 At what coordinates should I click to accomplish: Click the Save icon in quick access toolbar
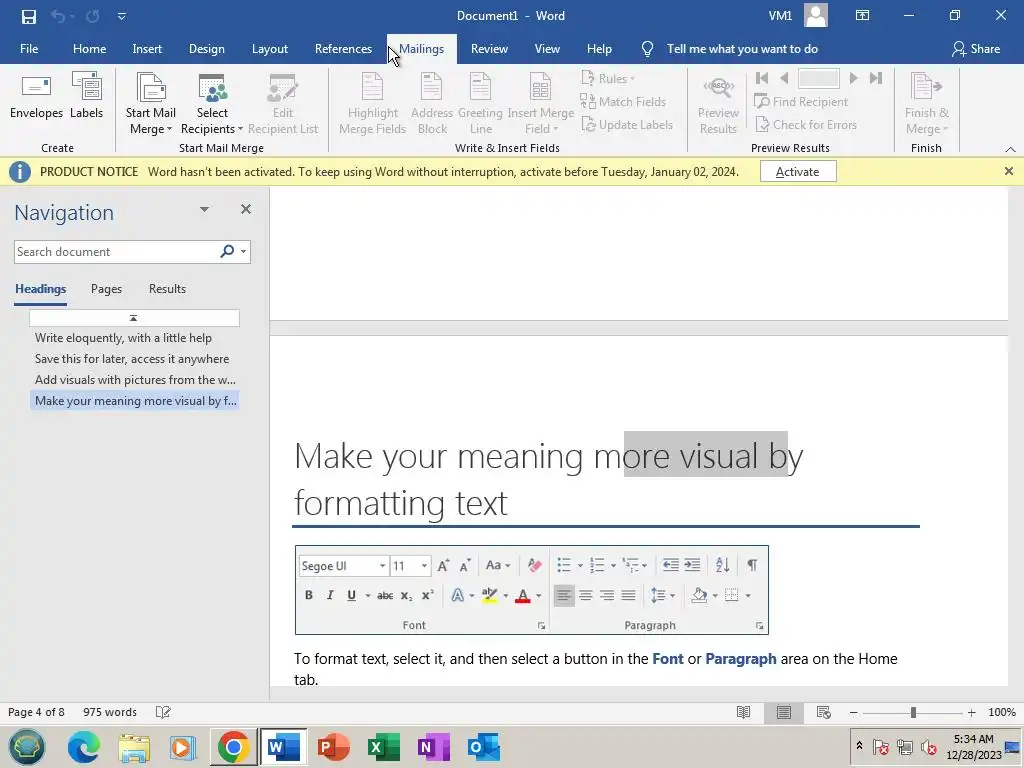point(29,16)
